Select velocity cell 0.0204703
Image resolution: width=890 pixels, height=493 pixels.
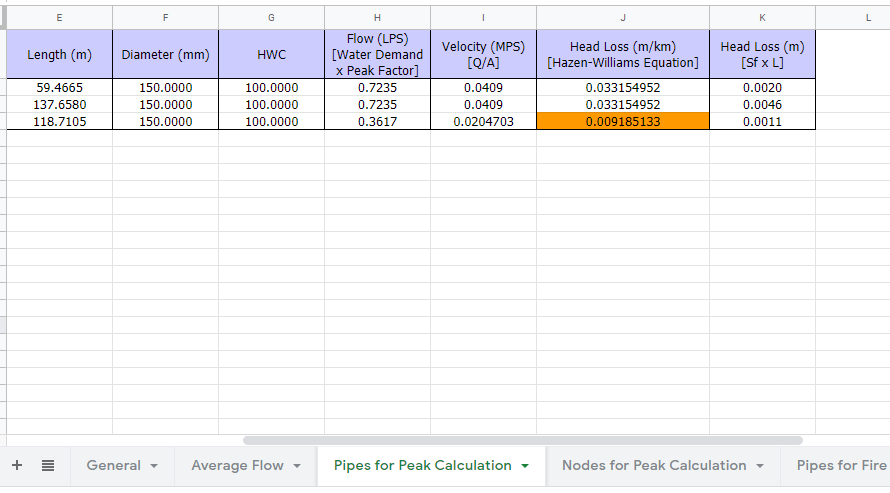pyautogui.click(x=484, y=121)
